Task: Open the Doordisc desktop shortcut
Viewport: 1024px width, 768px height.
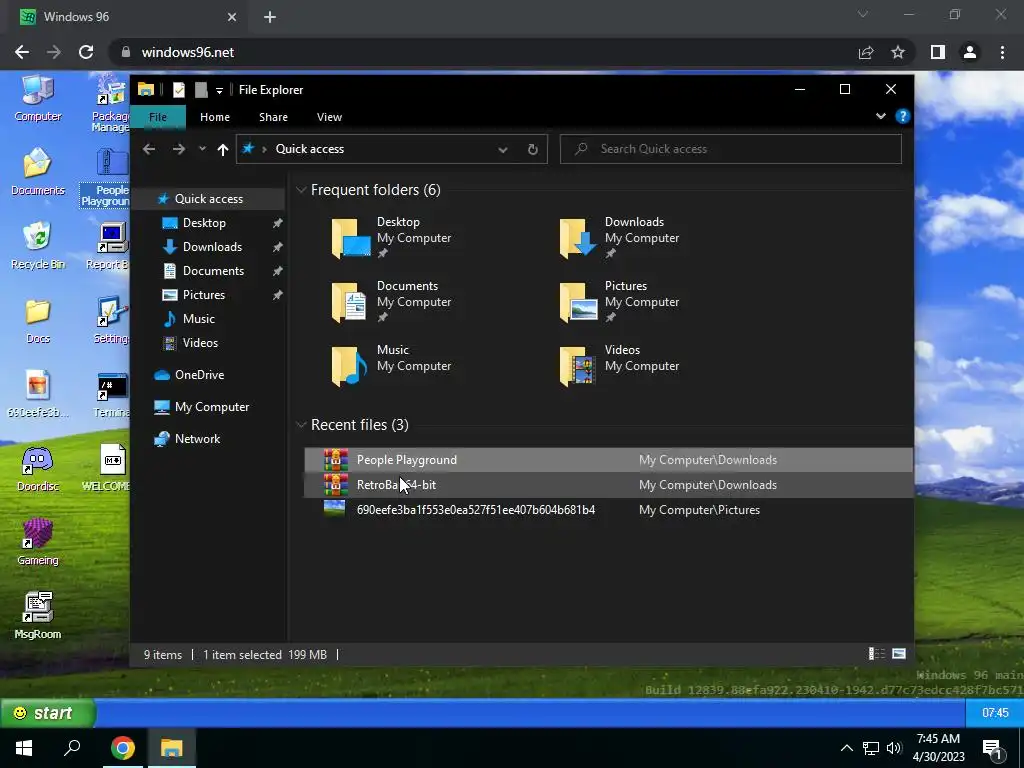Action: coord(37,468)
